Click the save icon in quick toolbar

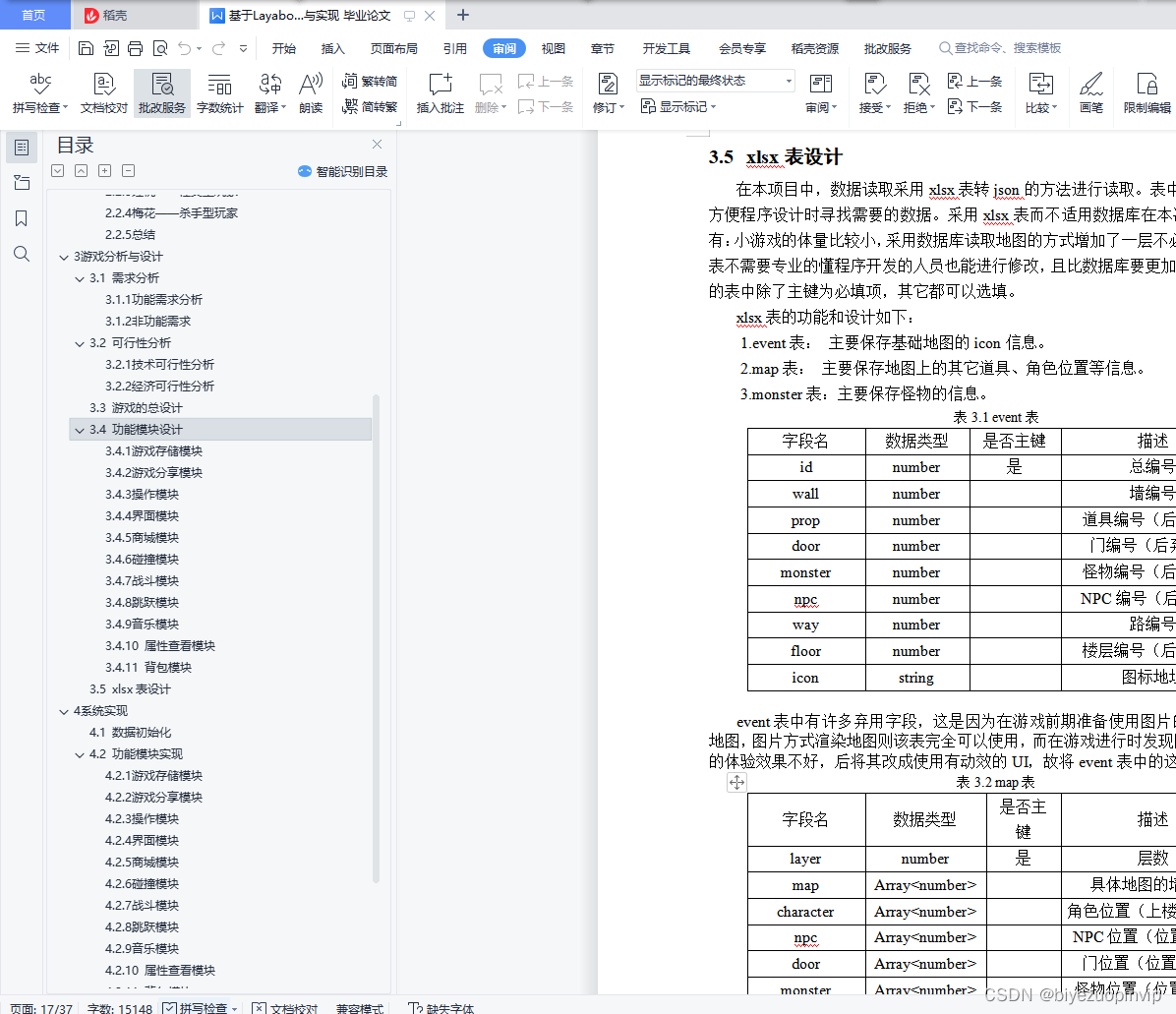pos(86,49)
